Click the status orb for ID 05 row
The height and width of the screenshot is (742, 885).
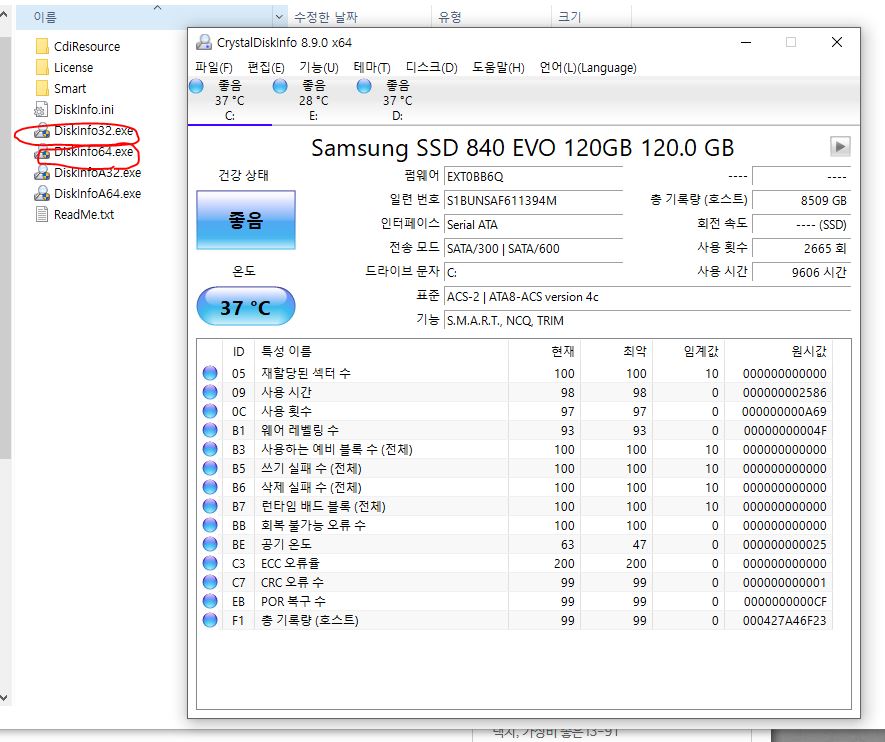(x=210, y=373)
